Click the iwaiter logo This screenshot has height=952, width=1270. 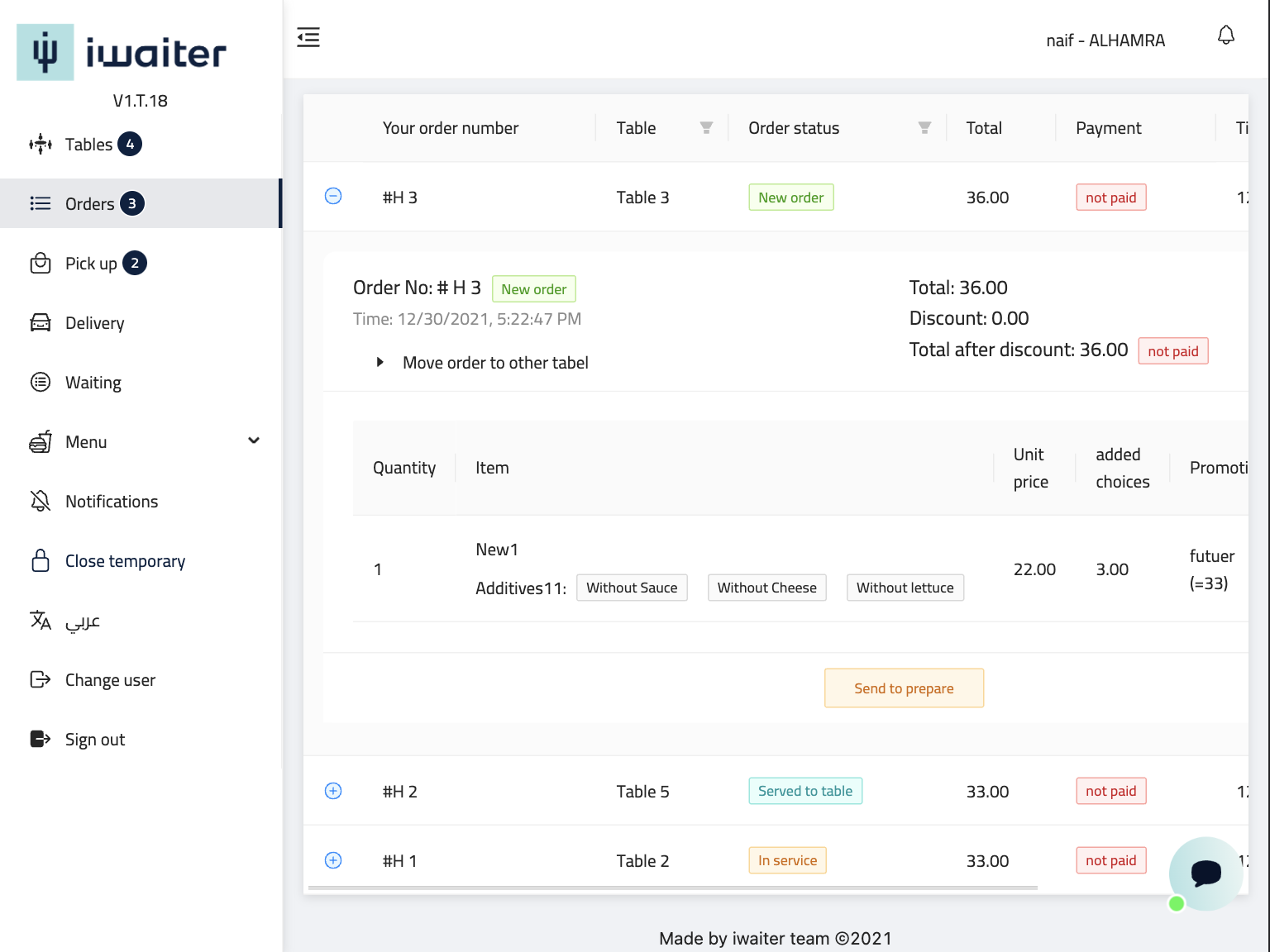[x=122, y=53]
